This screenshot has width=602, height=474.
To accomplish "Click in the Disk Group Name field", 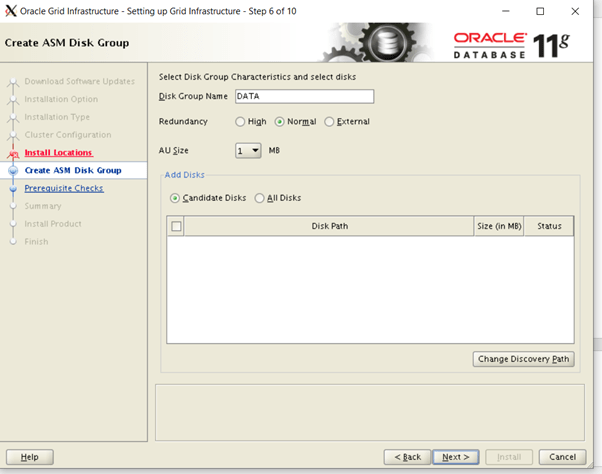I will click(x=304, y=97).
